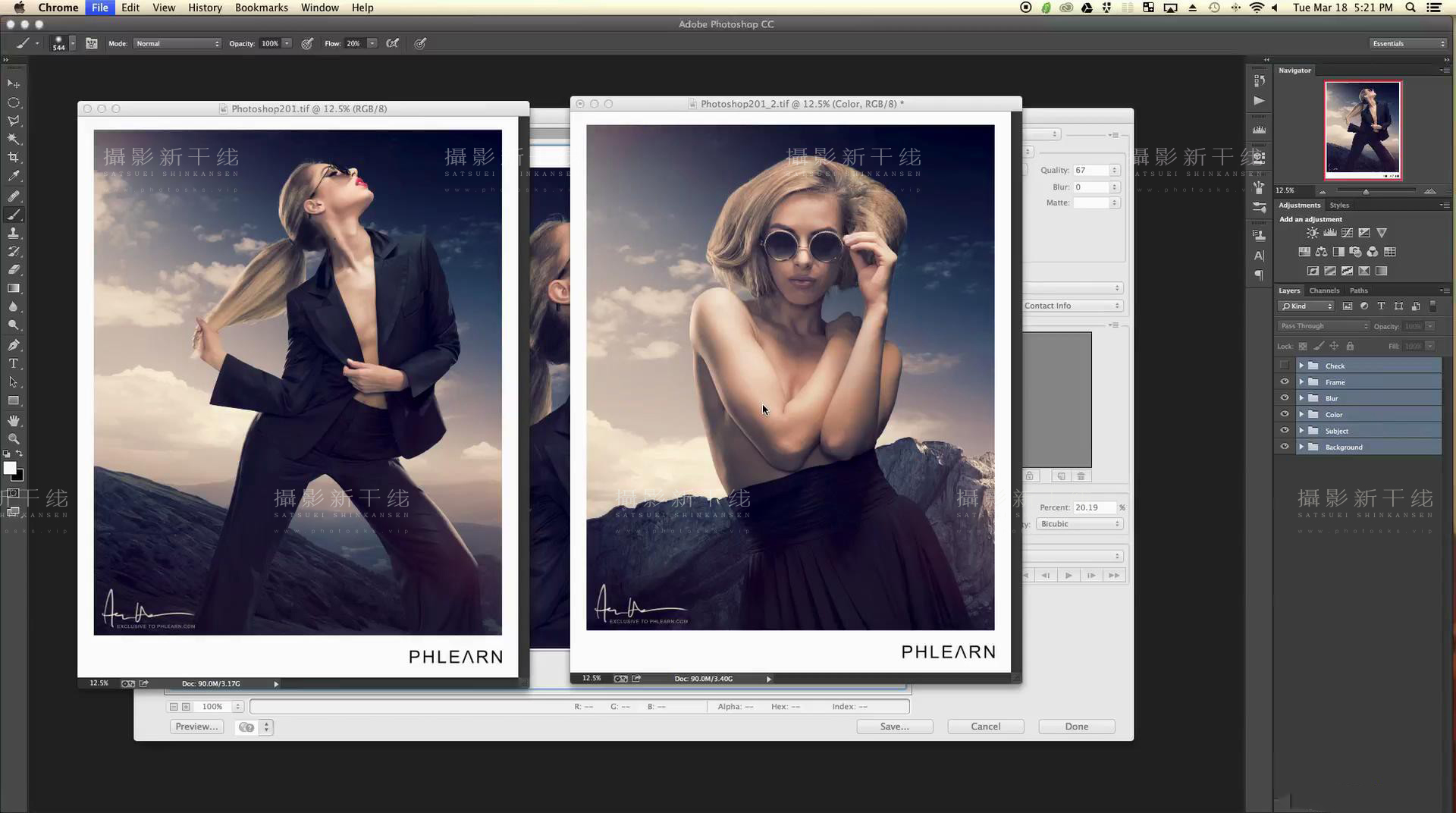The height and width of the screenshot is (813, 1456).
Task: Expand the Subject group triangle
Action: pos(1301,431)
